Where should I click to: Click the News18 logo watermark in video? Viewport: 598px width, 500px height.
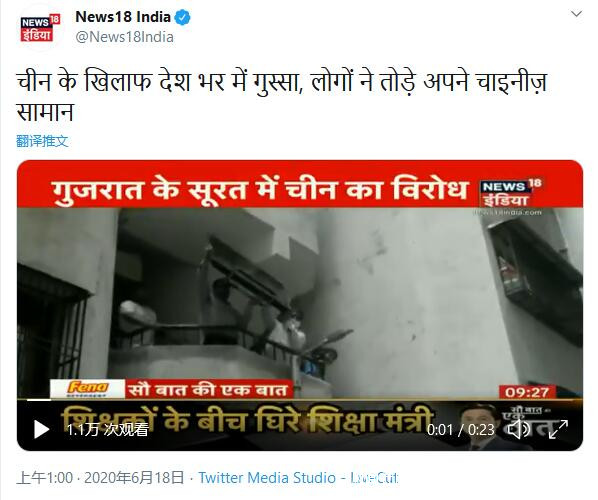(511, 194)
